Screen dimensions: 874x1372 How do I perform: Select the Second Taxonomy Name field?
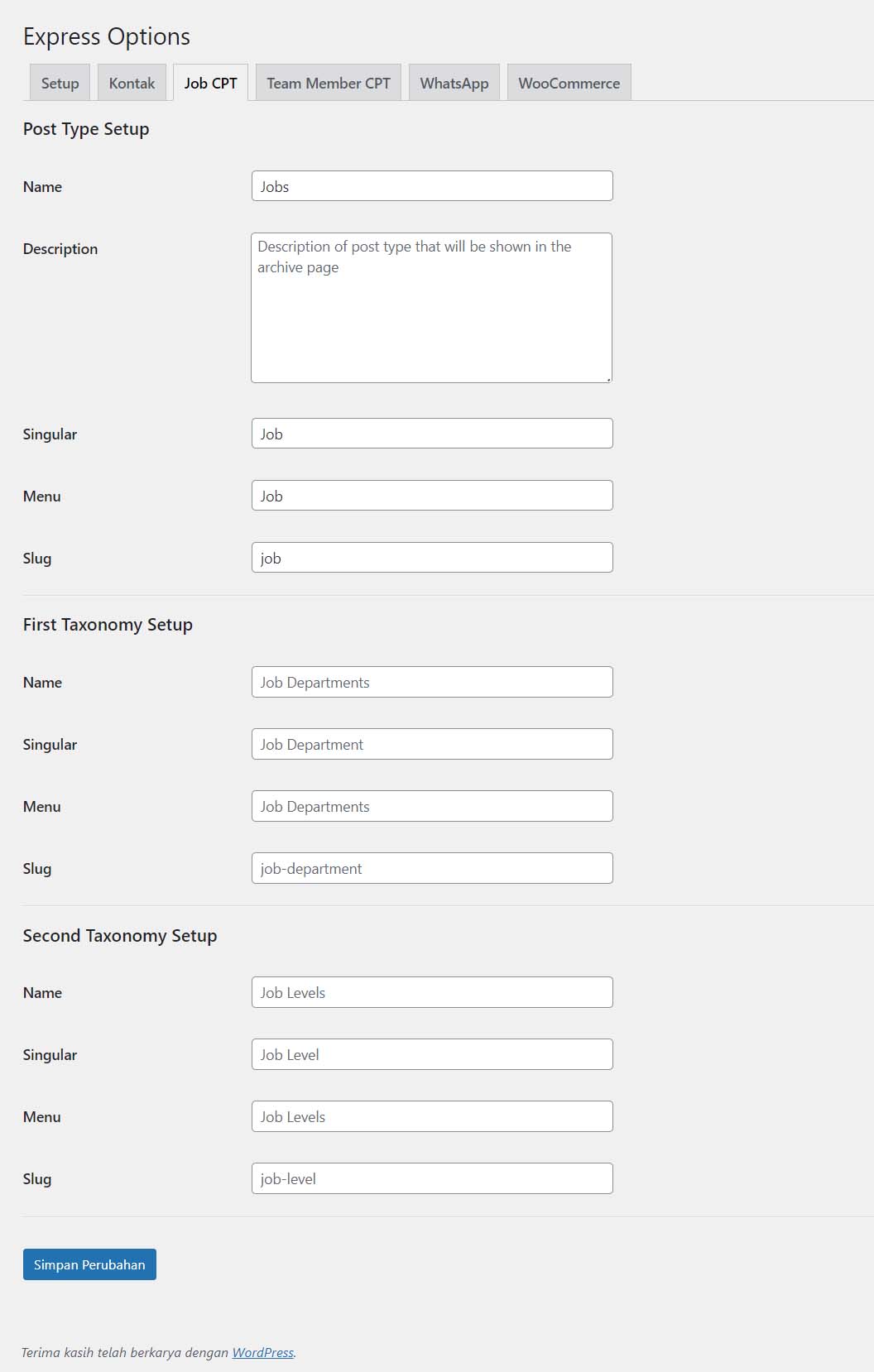(432, 992)
